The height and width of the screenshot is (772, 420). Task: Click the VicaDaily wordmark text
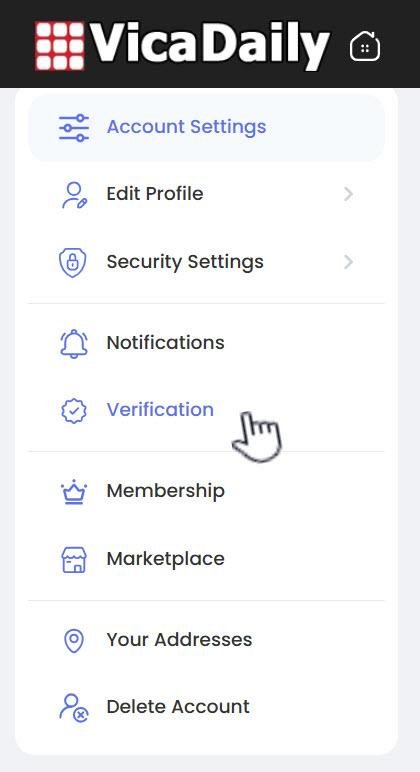210,45
